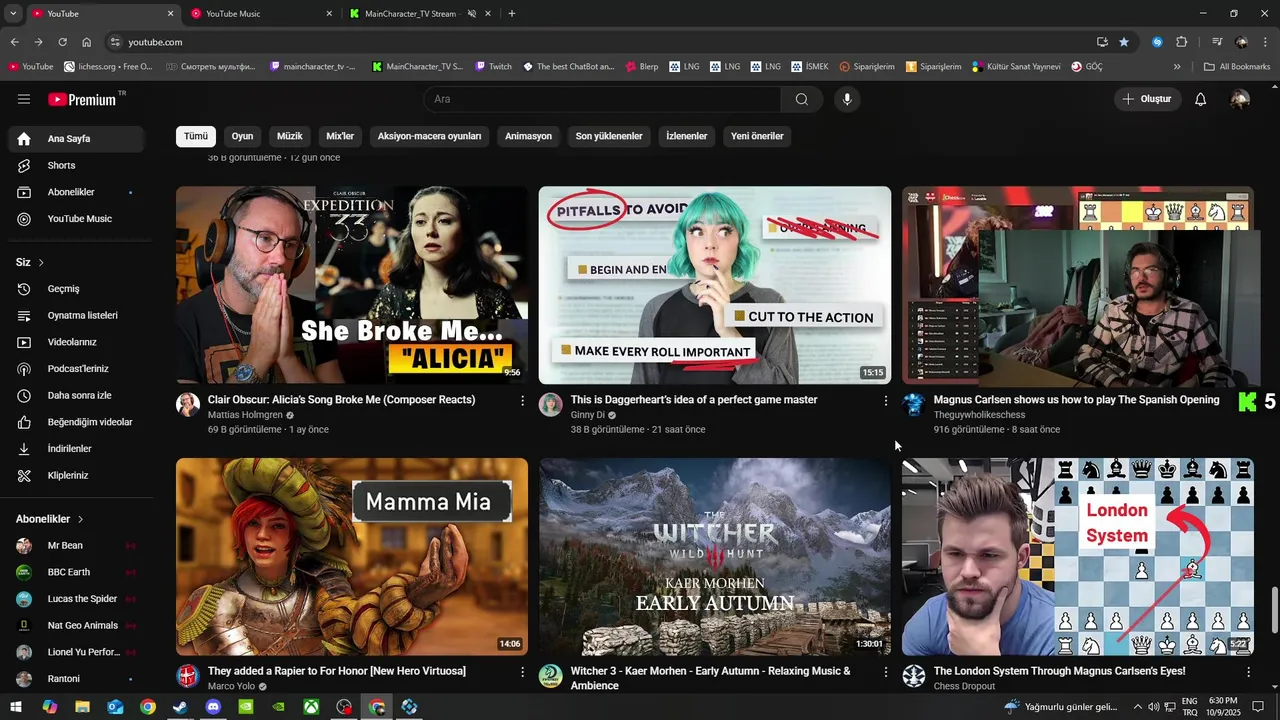The image size is (1280, 720).
Task: Open Geçmiş history in sidebar
Action: pyautogui.click(x=76, y=289)
